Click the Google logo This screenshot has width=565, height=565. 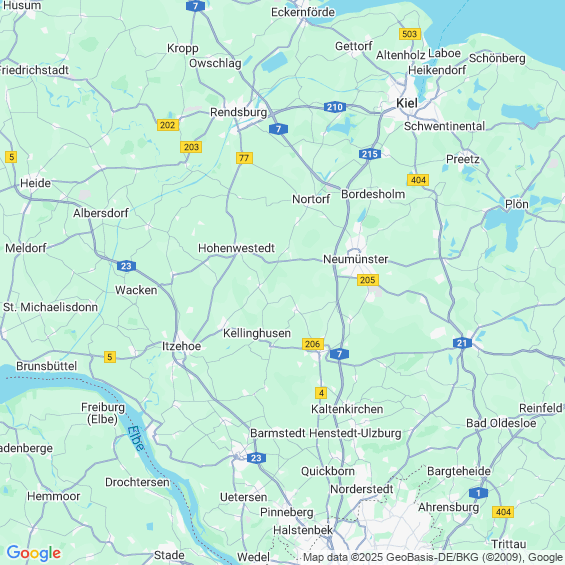click(x=34, y=553)
